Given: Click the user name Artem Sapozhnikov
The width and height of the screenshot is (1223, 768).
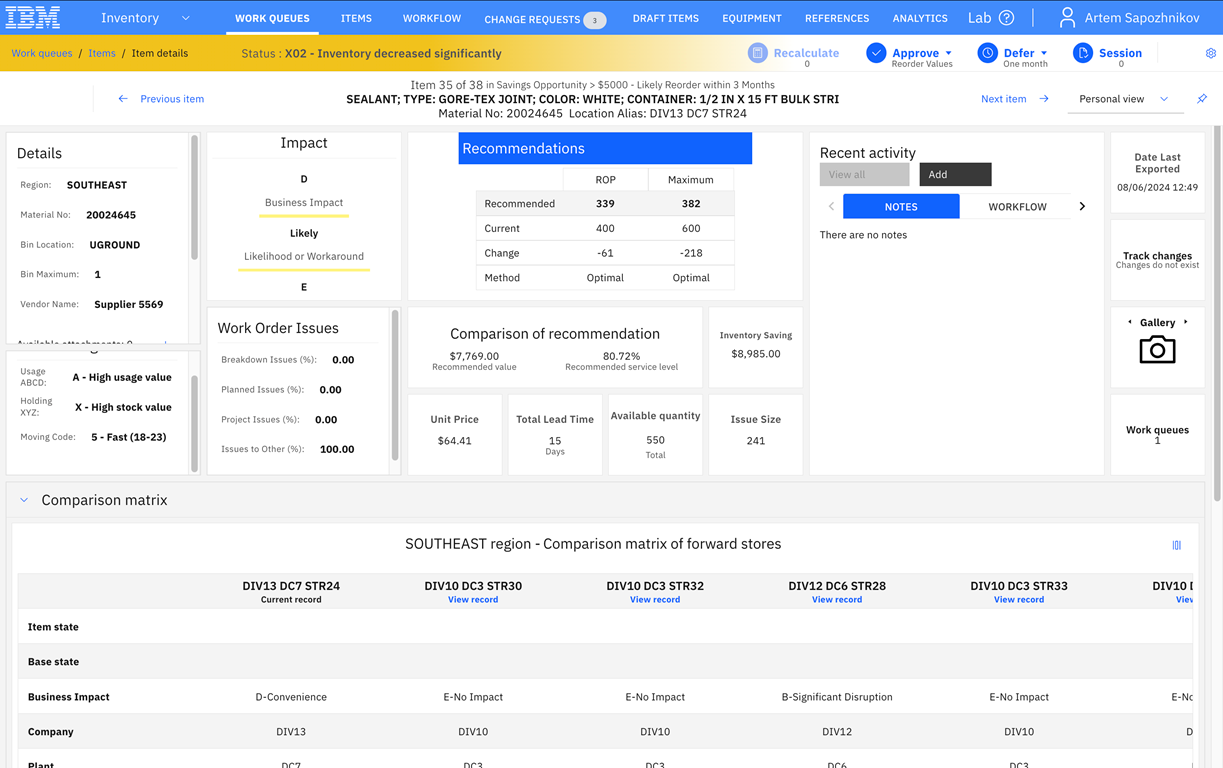Looking at the screenshot, I should pos(1142,18).
